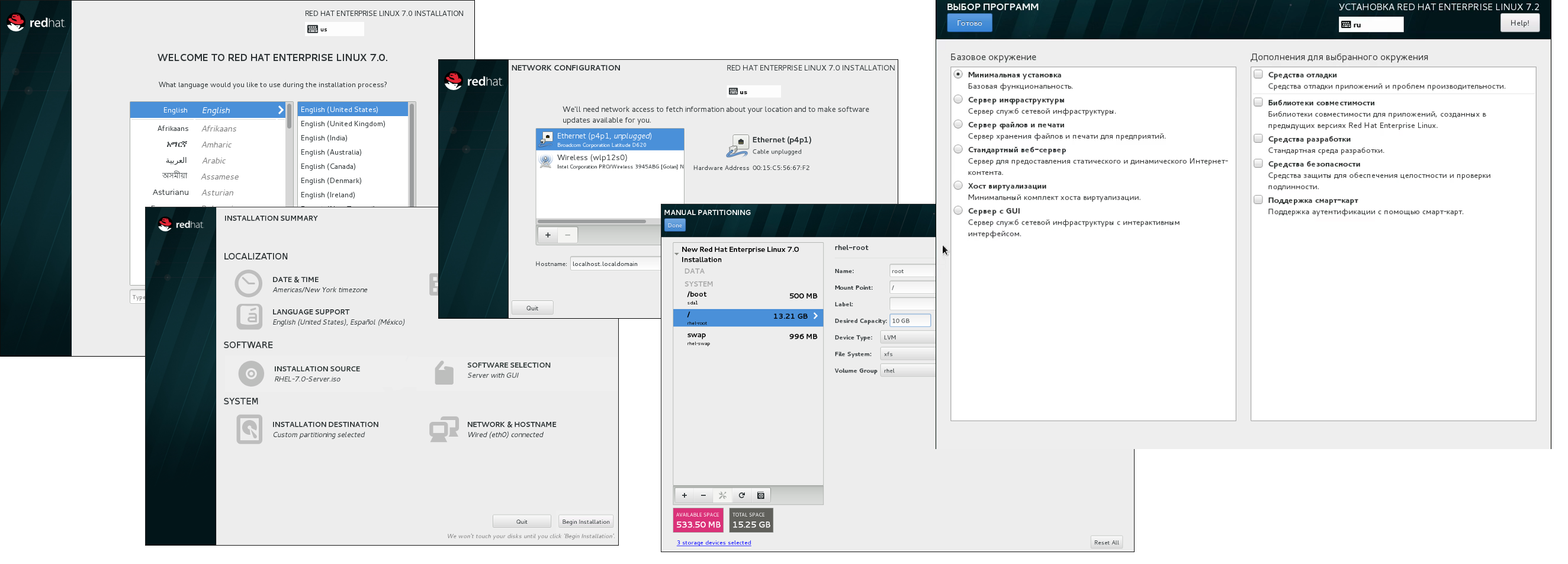Click Reset All button
This screenshot has height=564, width=1568.
pyautogui.click(x=1106, y=543)
